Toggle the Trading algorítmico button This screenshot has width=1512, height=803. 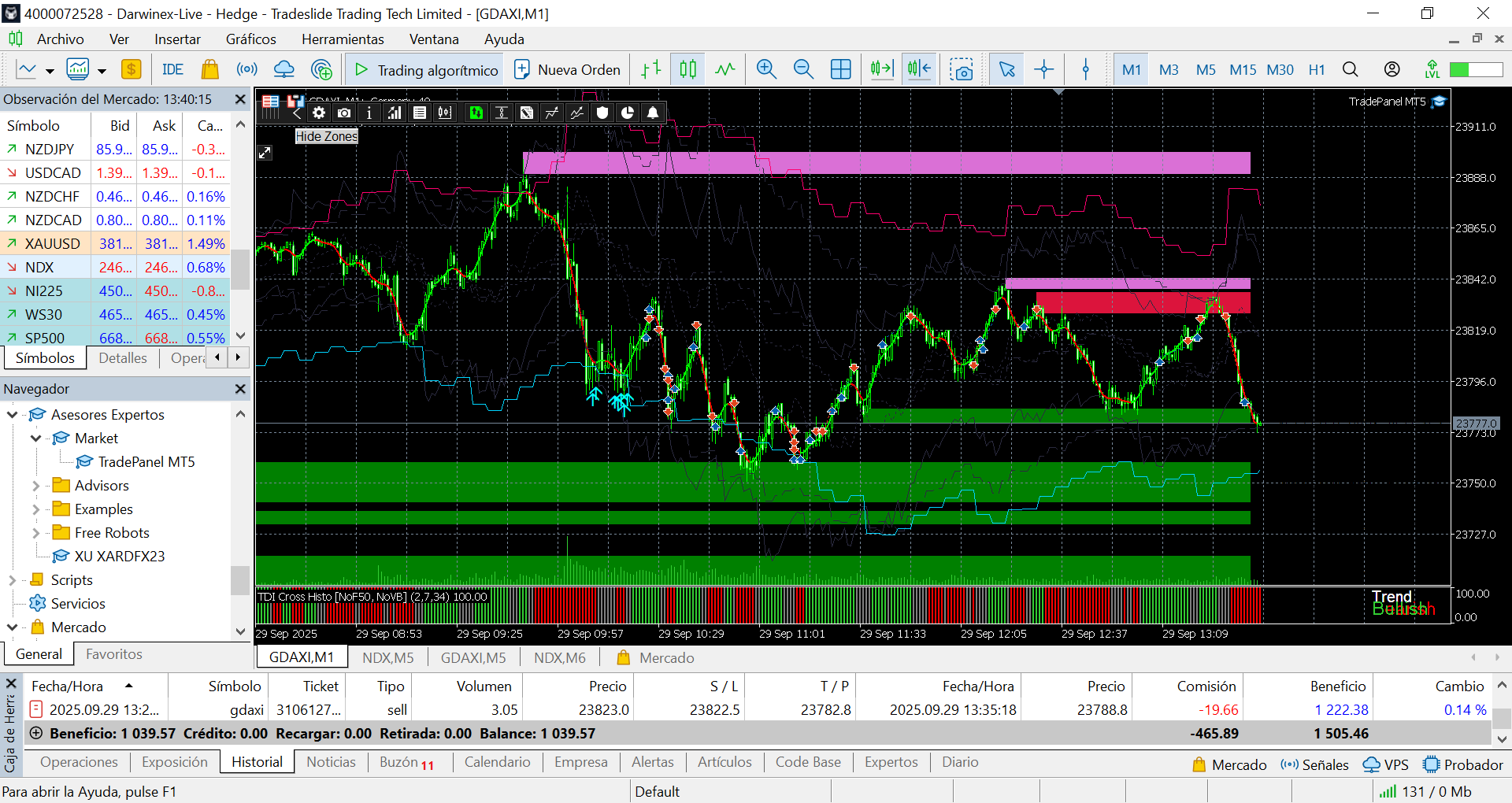[x=426, y=69]
